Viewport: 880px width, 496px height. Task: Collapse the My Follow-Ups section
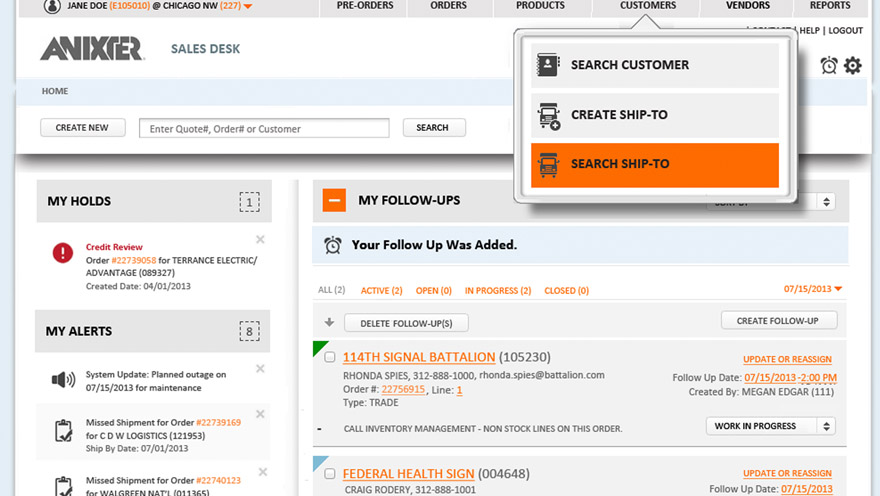click(334, 200)
